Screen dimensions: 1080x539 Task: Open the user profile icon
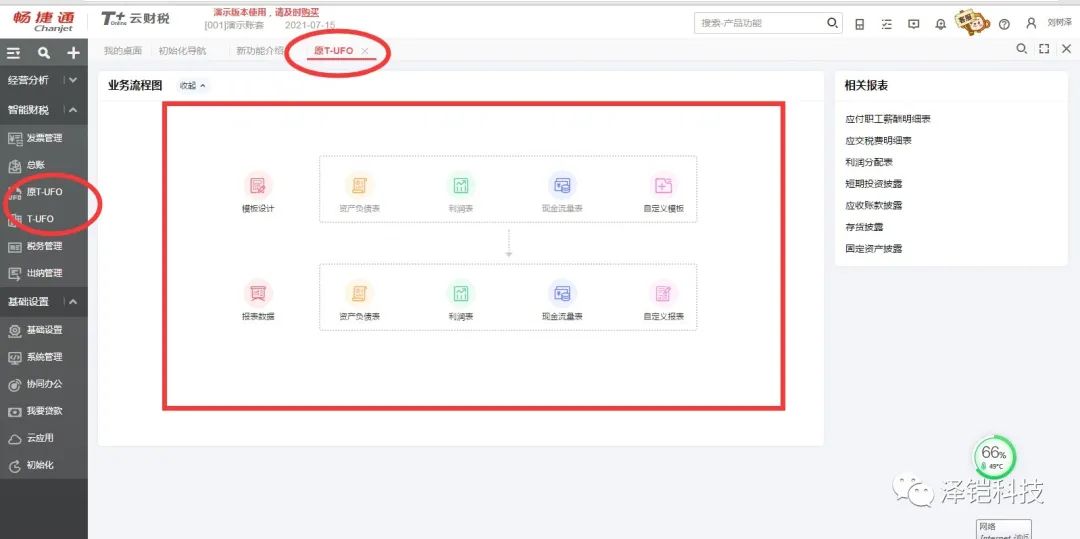tap(1031, 23)
